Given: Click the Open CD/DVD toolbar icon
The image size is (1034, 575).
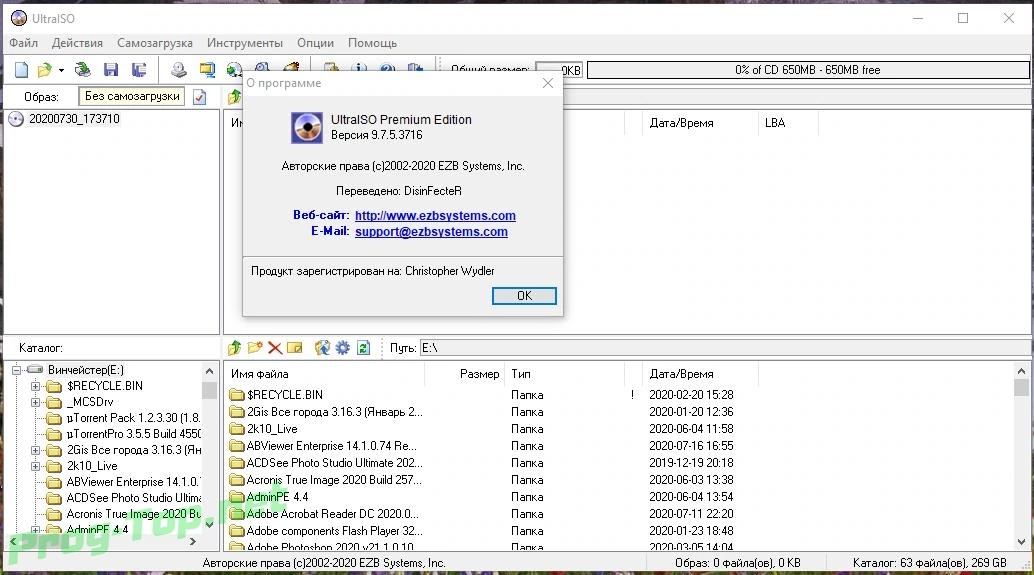Looking at the screenshot, I should coord(82,70).
